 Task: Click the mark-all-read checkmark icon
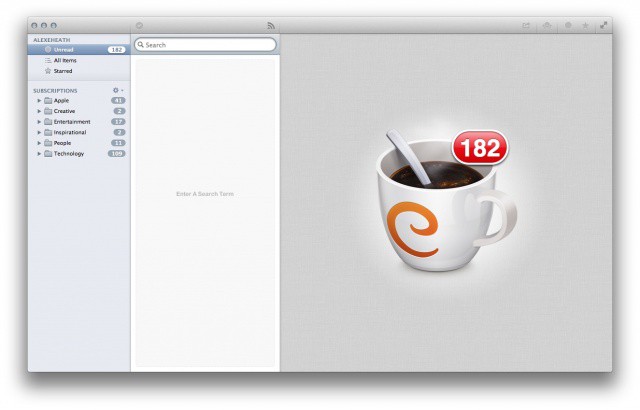point(139,25)
